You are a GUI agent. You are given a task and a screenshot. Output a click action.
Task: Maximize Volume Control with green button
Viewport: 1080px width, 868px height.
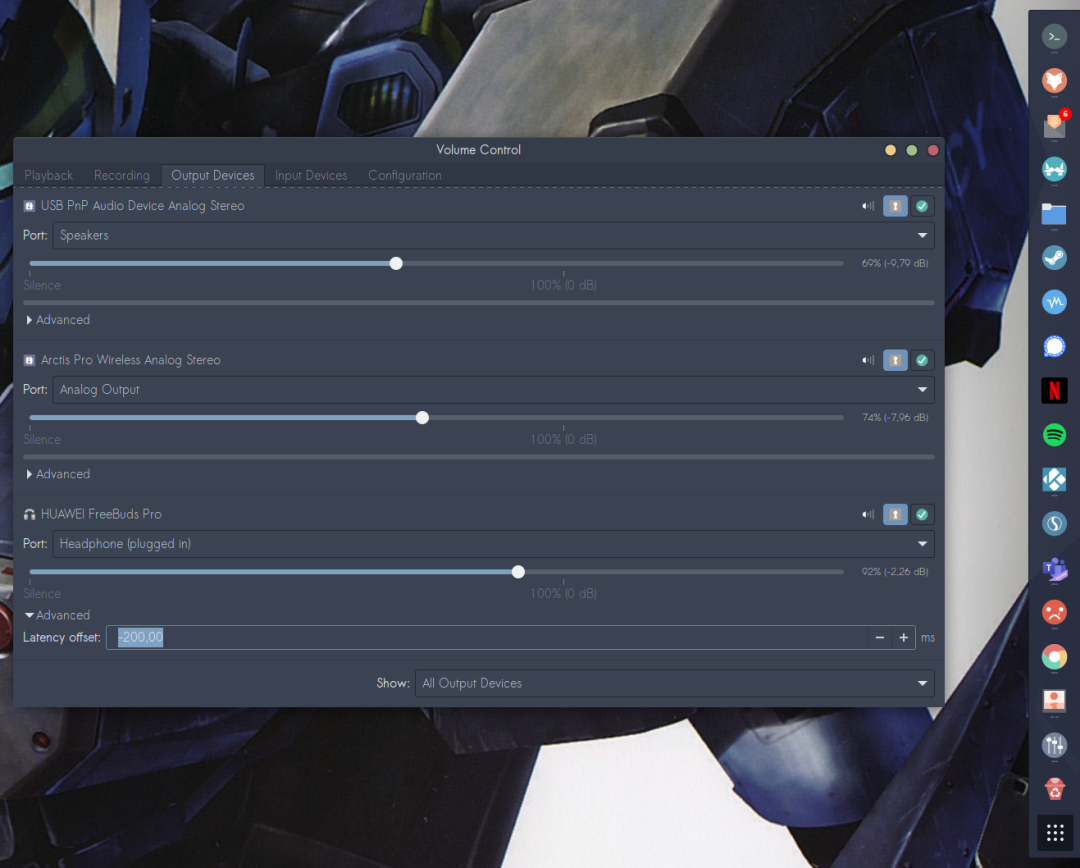912,150
